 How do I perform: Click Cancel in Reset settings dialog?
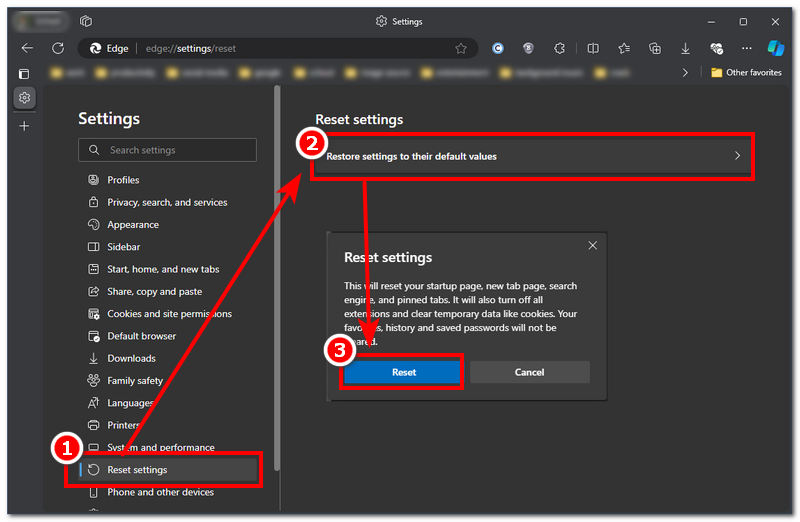click(x=529, y=372)
